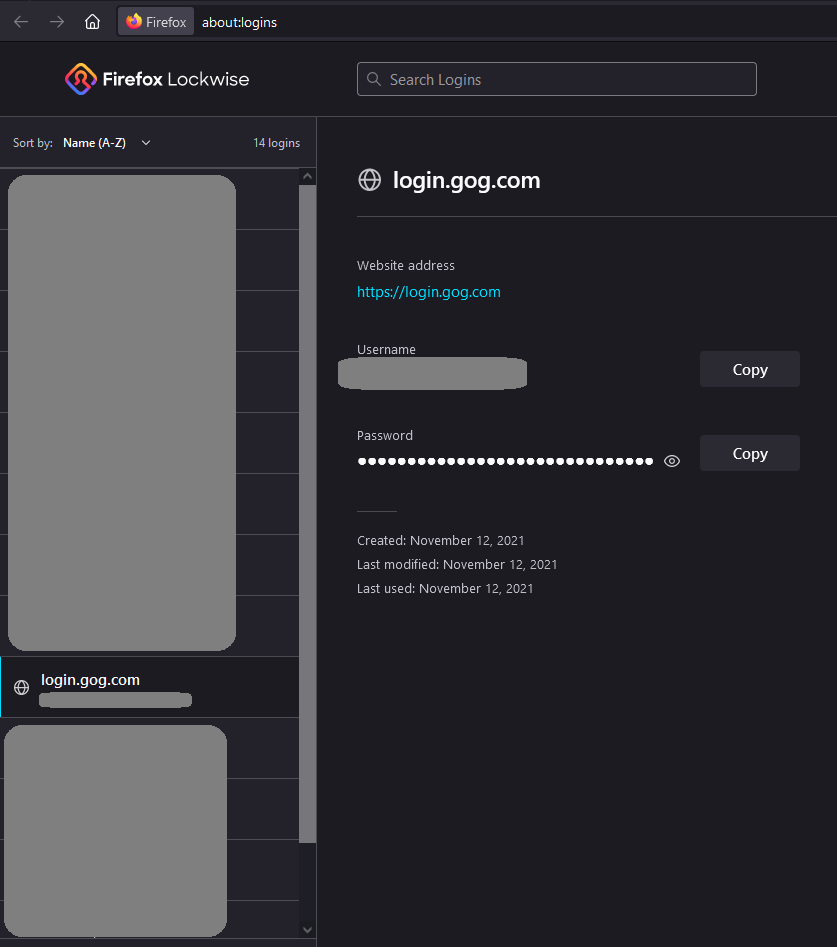Click the Firefox identity badge in address bar

(156, 22)
